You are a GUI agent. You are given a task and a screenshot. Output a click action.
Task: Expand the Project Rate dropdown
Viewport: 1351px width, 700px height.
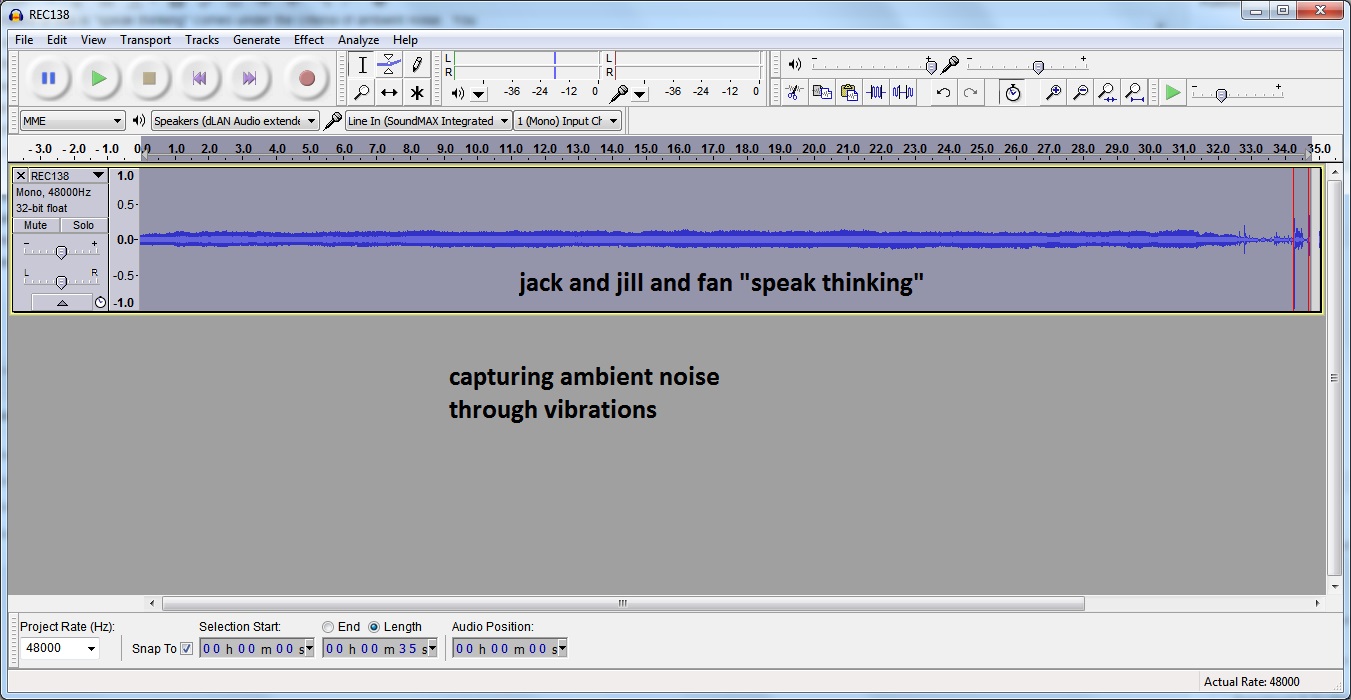pyautogui.click(x=60, y=648)
